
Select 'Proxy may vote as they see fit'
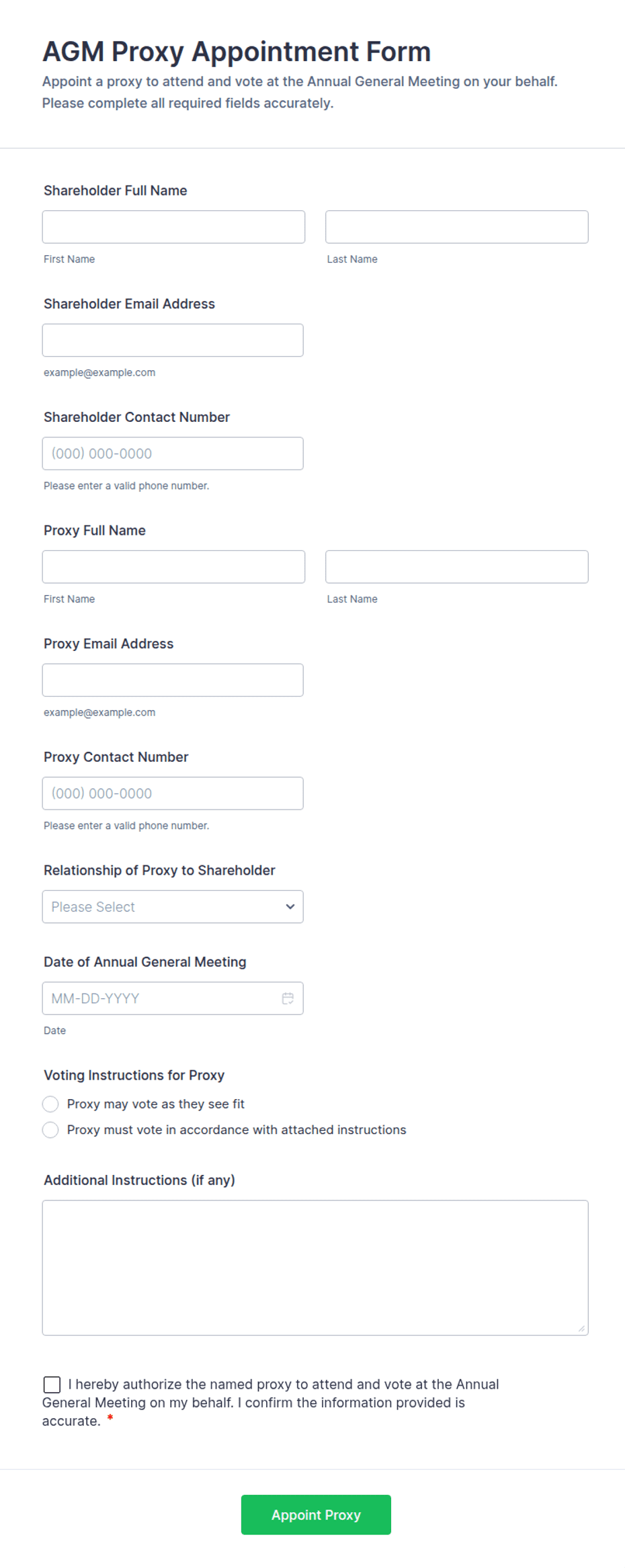click(x=50, y=1104)
